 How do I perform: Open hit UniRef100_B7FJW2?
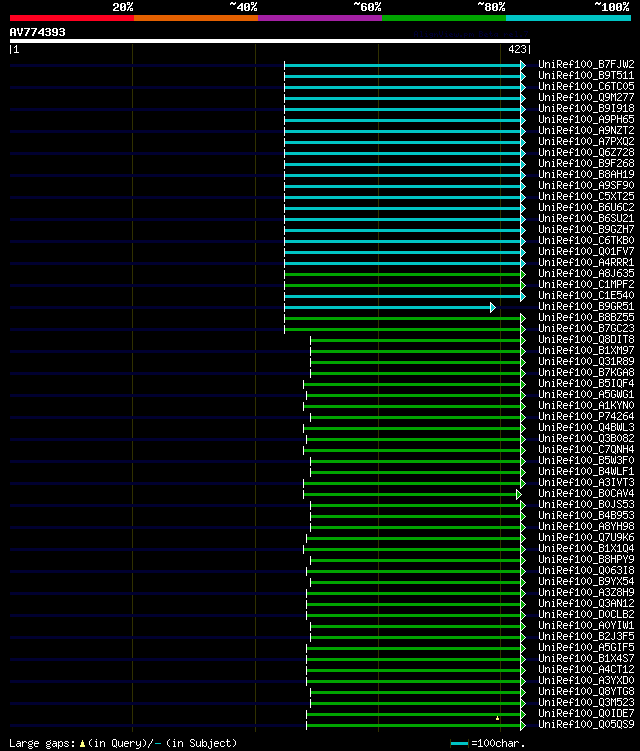[586, 64]
